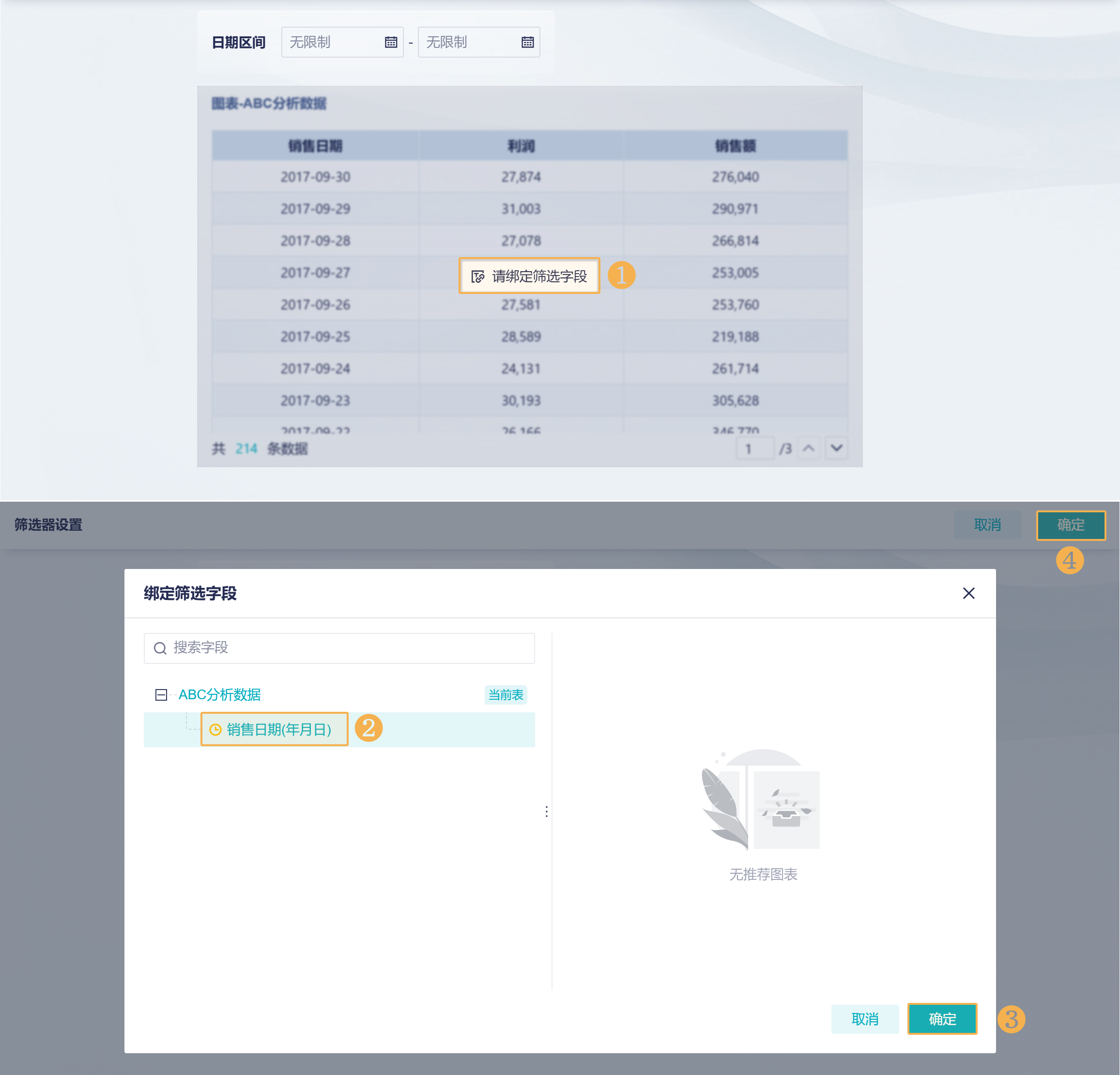
Task: Confirm the bind field dialog with 确定
Action: (x=942, y=1019)
